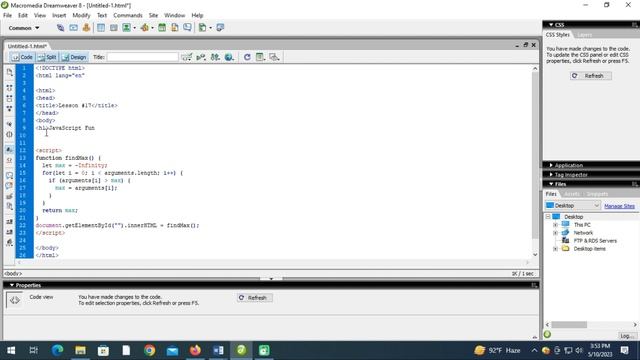Collapse the Properties panel
The width and height of the screenshot is (640, 360).
[12, 285]
